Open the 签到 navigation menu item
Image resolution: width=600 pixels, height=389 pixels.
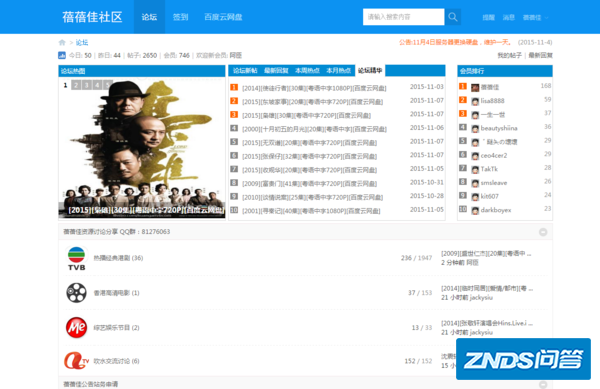pyautogui.click(x=180, y=17)
